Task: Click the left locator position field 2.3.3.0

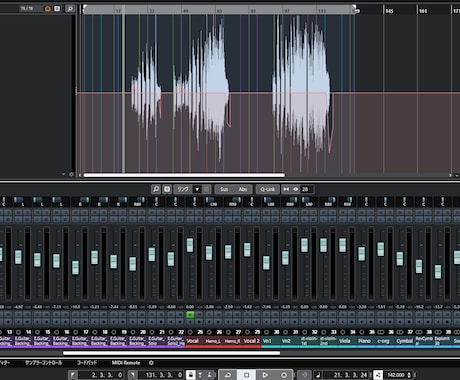Action: (x=102, y=375)
